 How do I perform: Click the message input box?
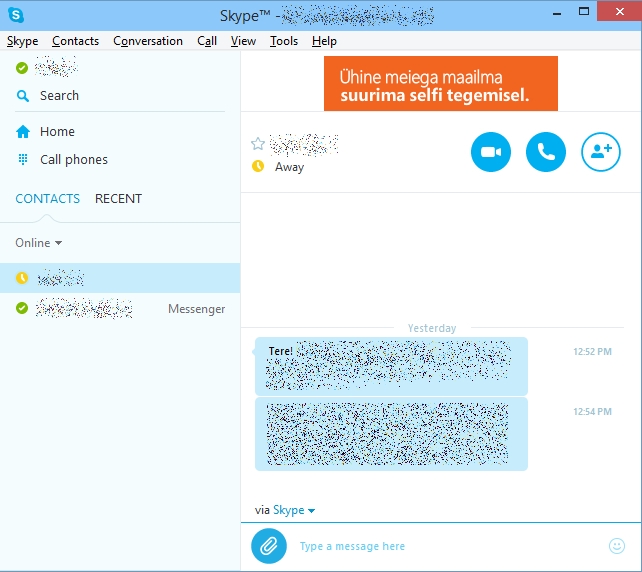click(x=448, y=546)
